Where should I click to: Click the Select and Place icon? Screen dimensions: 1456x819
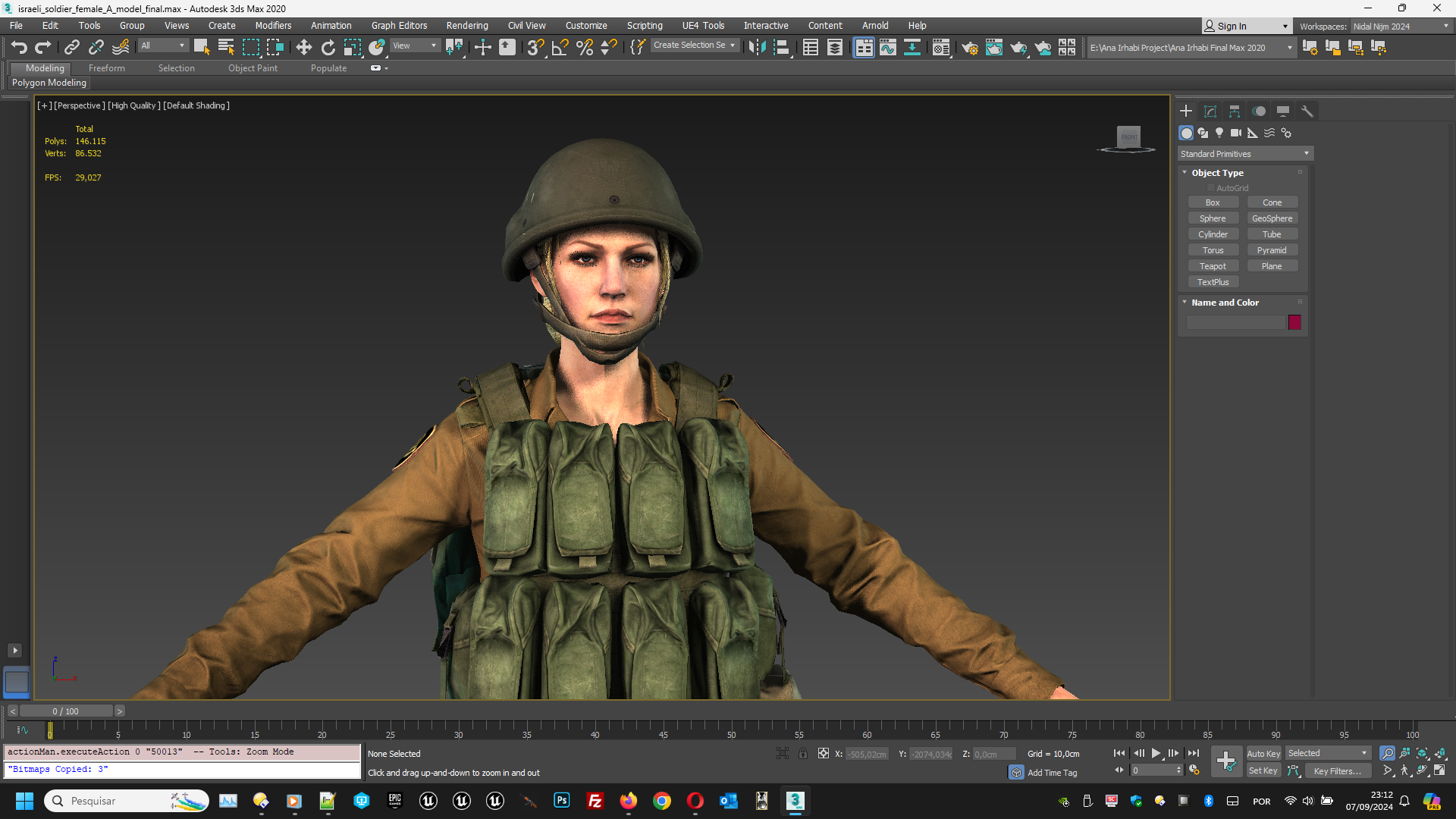click(x=377, y=47)
